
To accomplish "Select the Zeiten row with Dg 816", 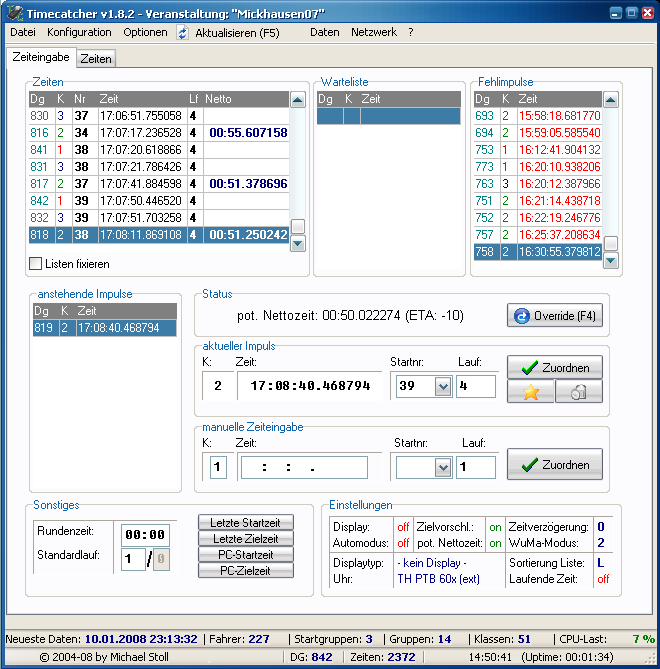I will (159, 133).
